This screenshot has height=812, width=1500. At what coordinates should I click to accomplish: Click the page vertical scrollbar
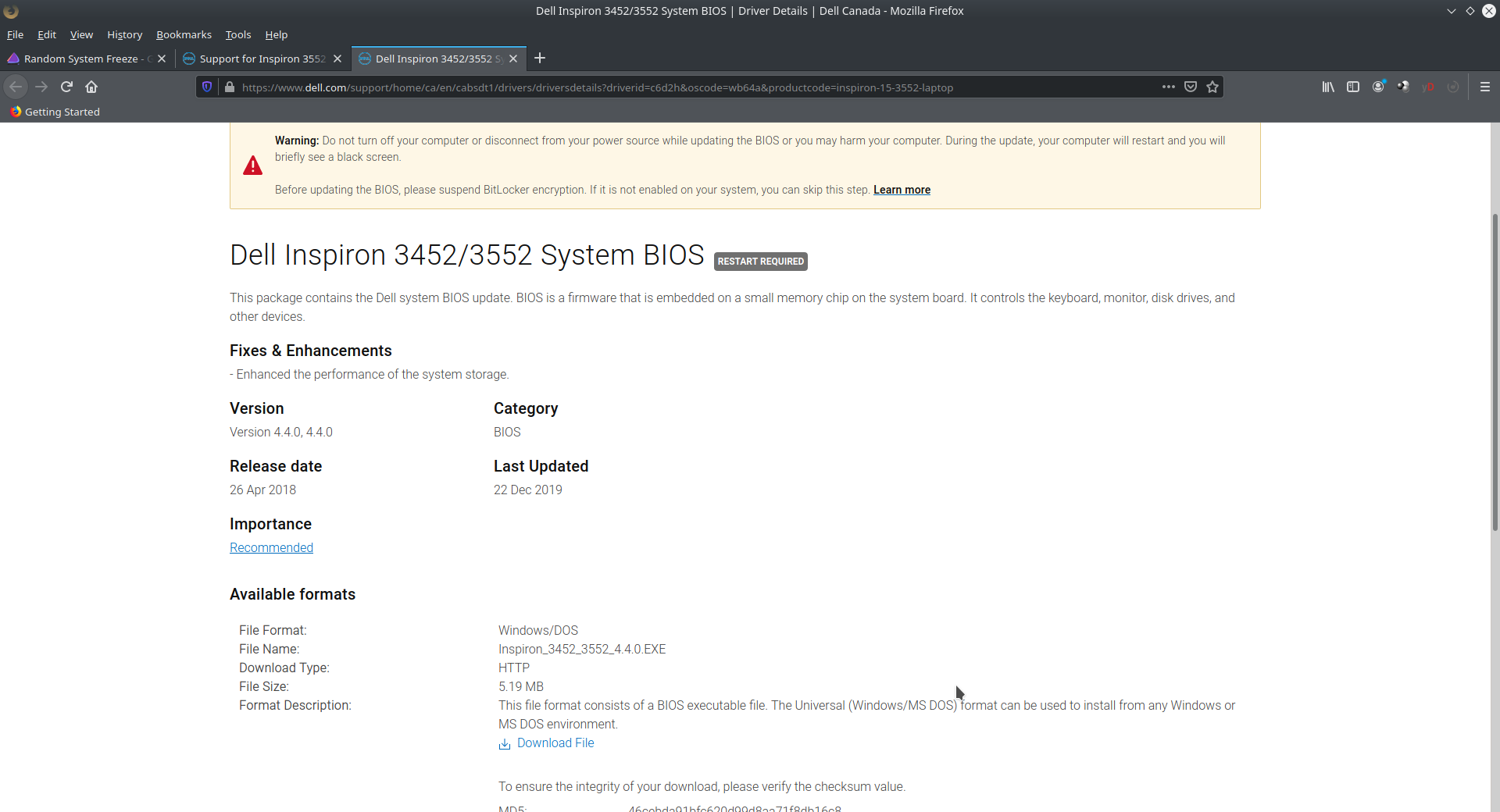tap(1495, 371)
